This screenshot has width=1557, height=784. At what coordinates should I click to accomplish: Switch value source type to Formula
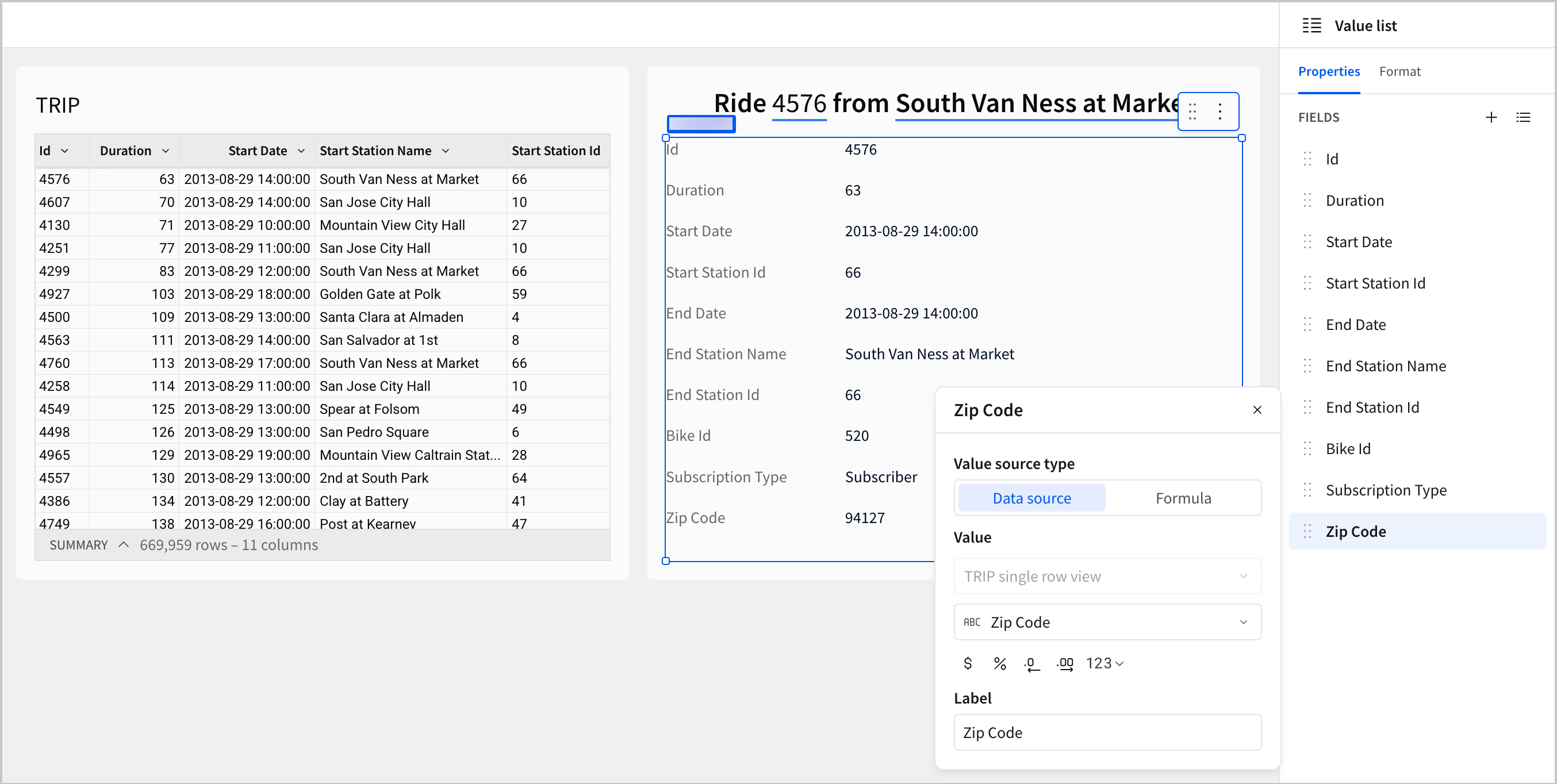click(1183, 498)
